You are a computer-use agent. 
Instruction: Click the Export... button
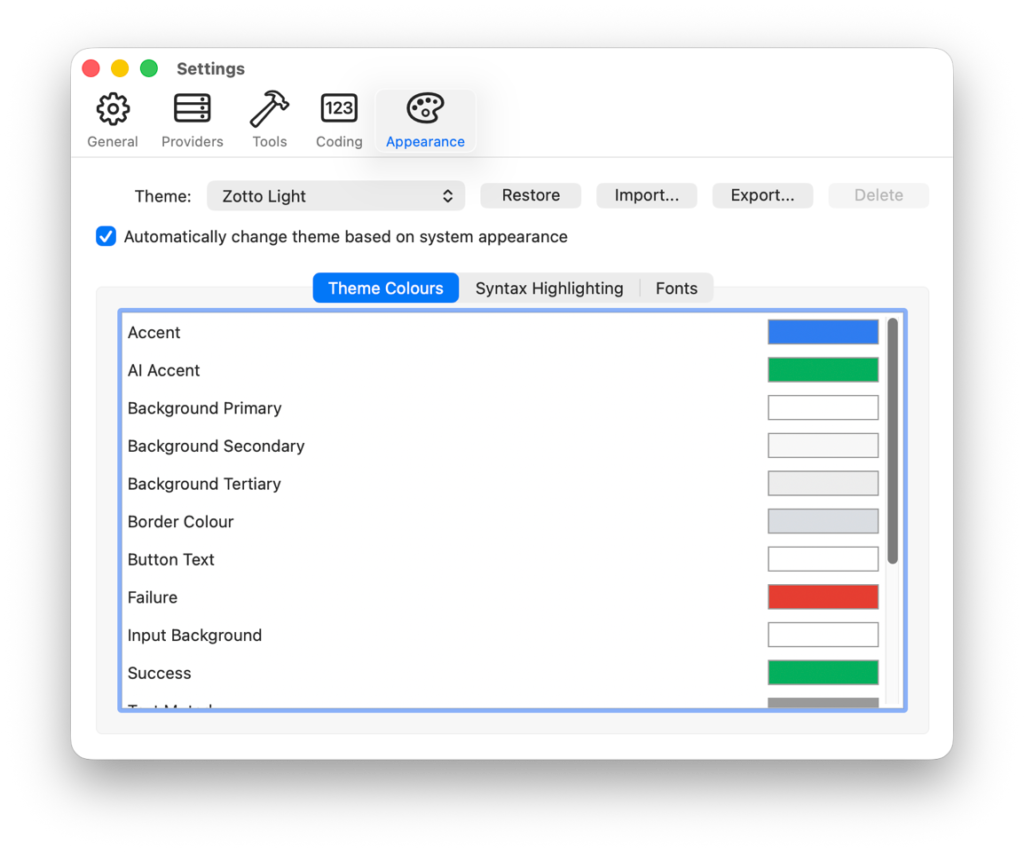click(x=762, y=196)
